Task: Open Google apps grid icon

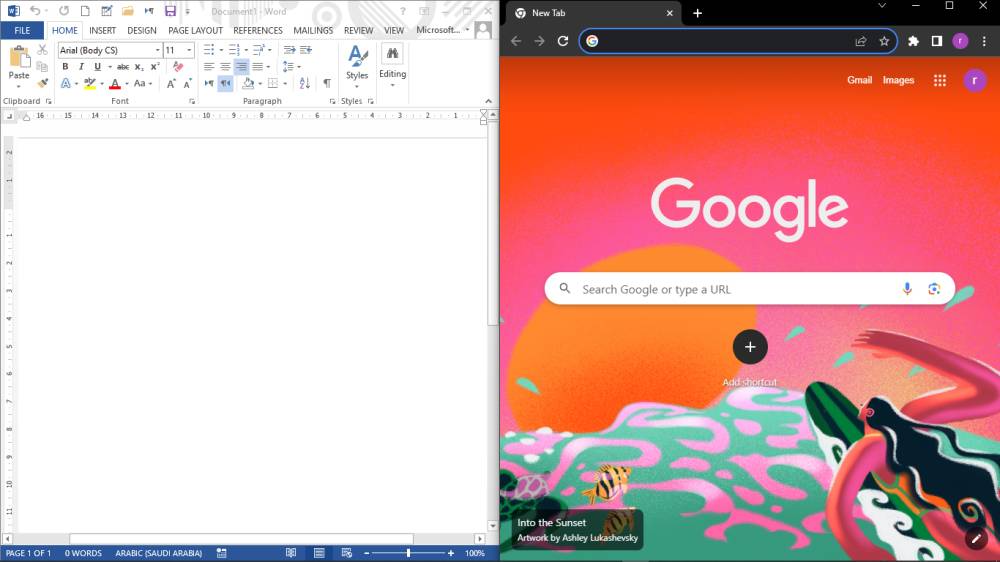Action: coord(939,80)
